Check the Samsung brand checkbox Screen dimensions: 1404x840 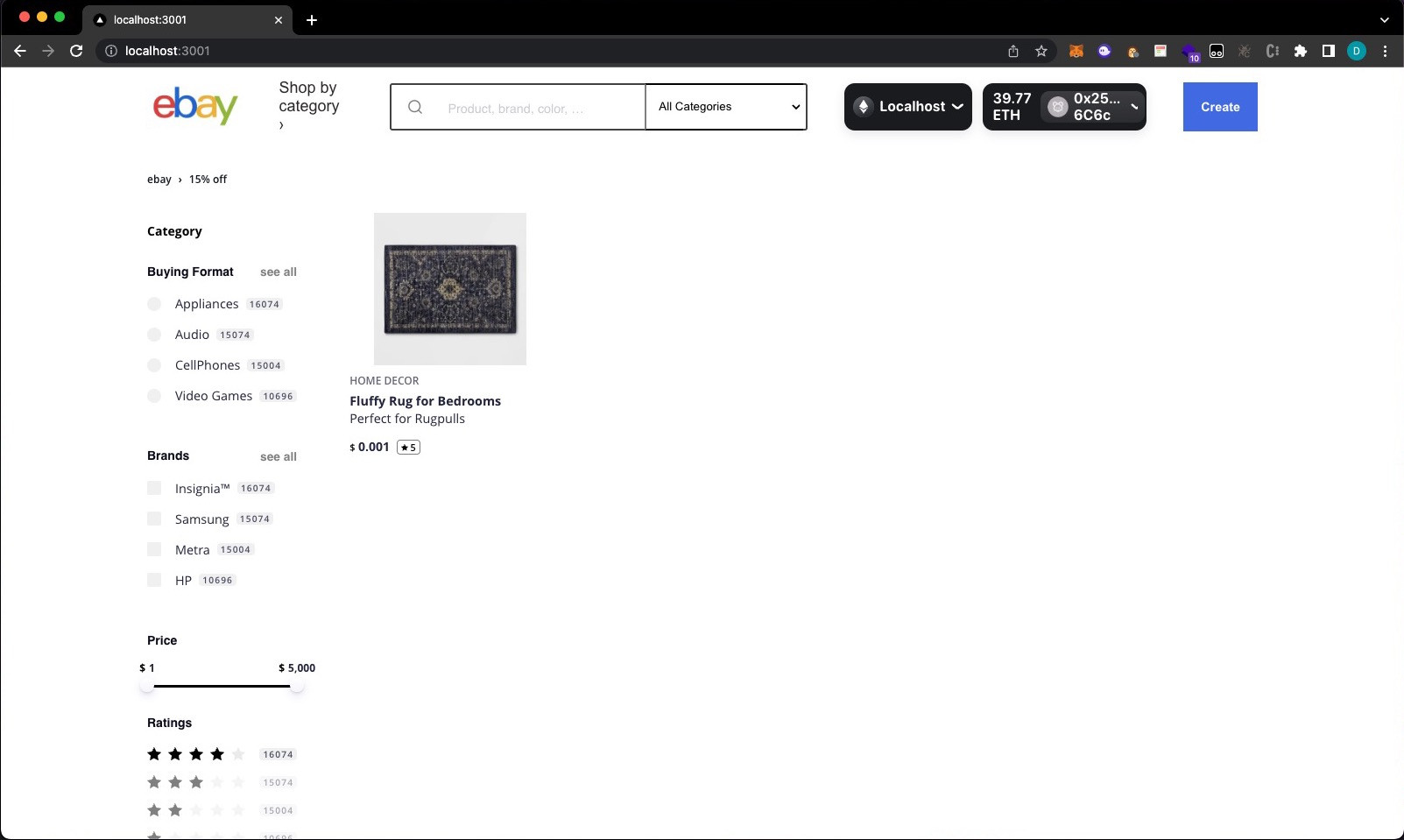pyautogui.click(x=154, y=519)
